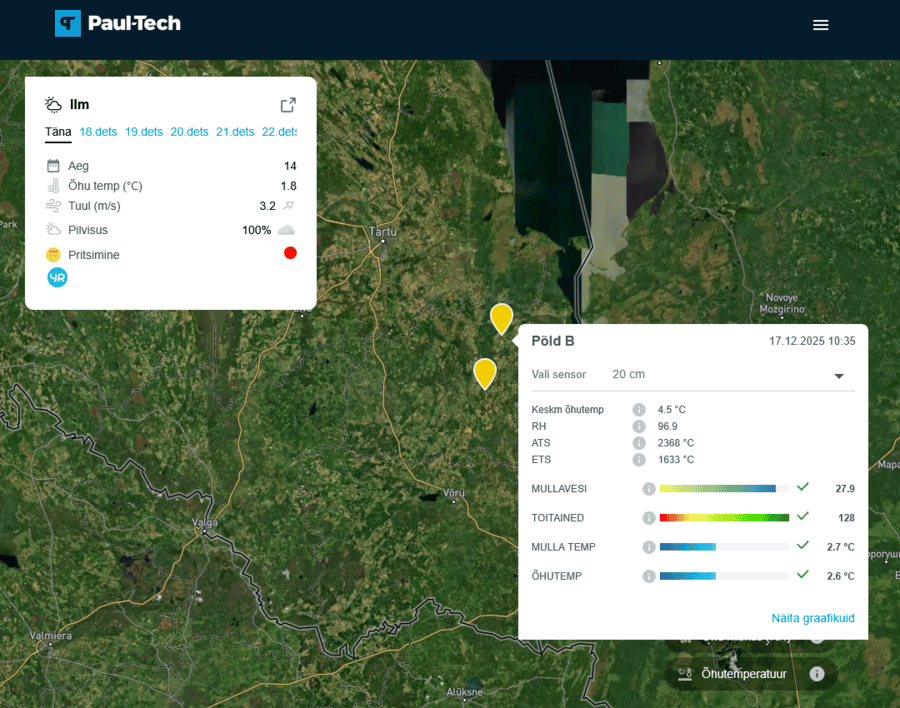Click the MULLAVESI gradient level bar
The height and width of the screenshot is (708, 900).
click(x=724, y=488)
